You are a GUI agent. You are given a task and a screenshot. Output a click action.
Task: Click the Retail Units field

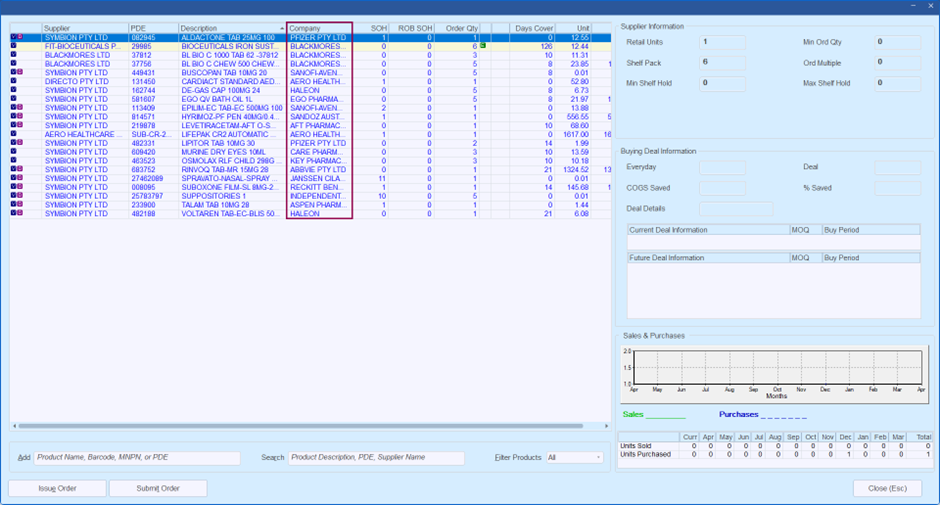click(x=722, y=42)
